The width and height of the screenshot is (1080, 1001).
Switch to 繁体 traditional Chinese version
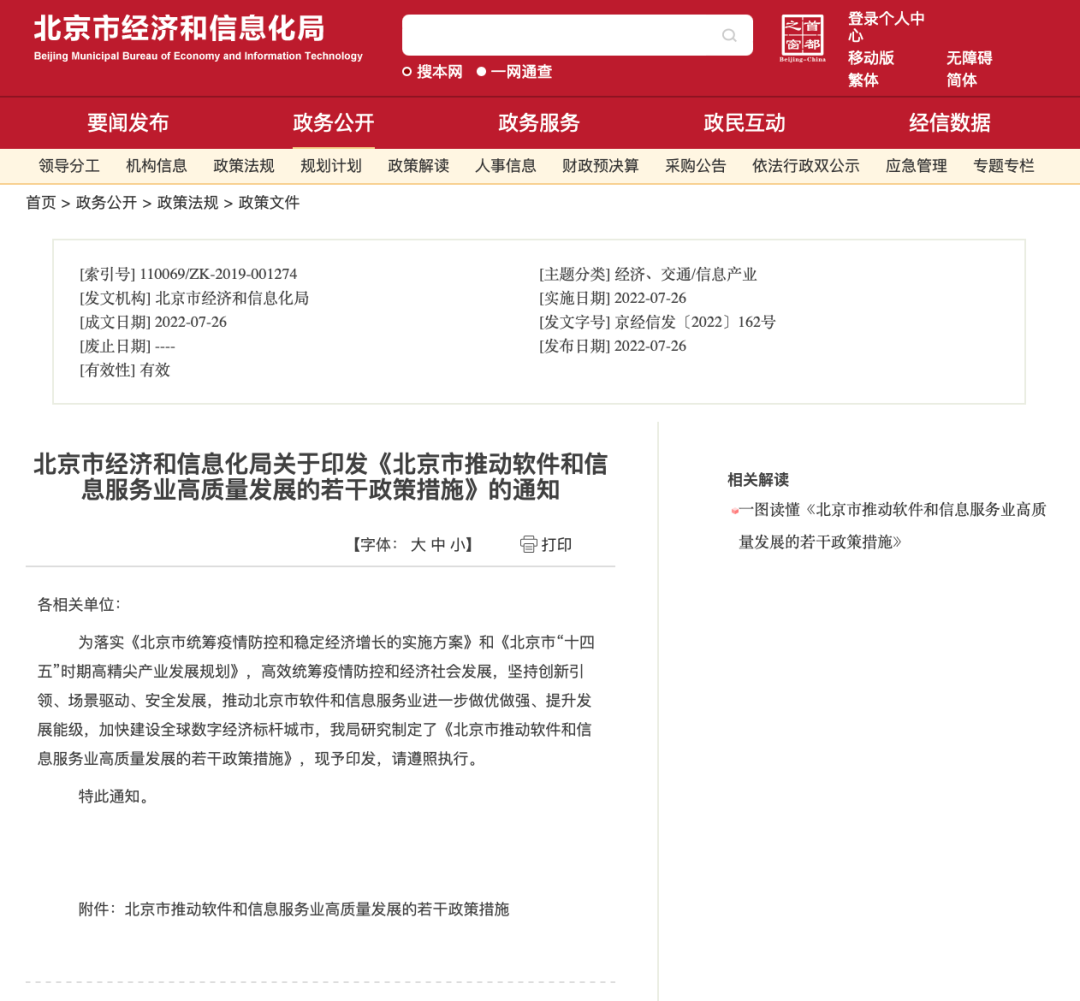[863, 80]
